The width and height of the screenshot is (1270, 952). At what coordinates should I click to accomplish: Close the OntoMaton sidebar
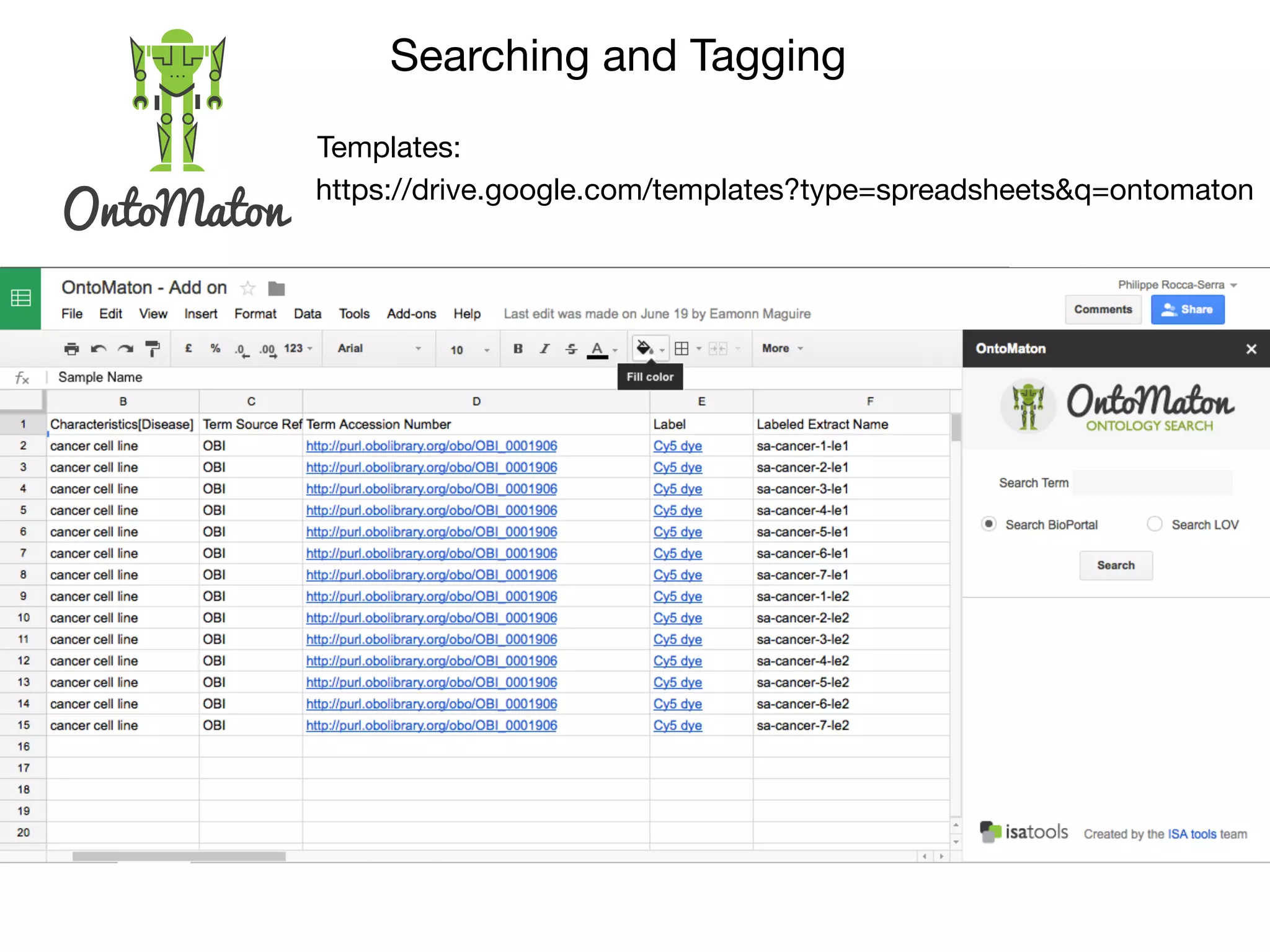[x=1251, y=349]
